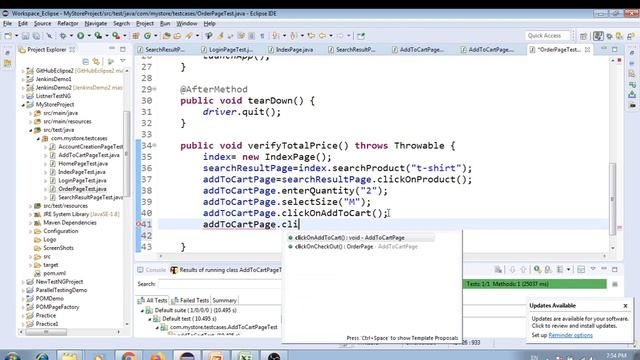Image resolution: width=640 pixels, height=360 pixels.
Task: Click the Save toolbar icon
Action: [25, 36]
